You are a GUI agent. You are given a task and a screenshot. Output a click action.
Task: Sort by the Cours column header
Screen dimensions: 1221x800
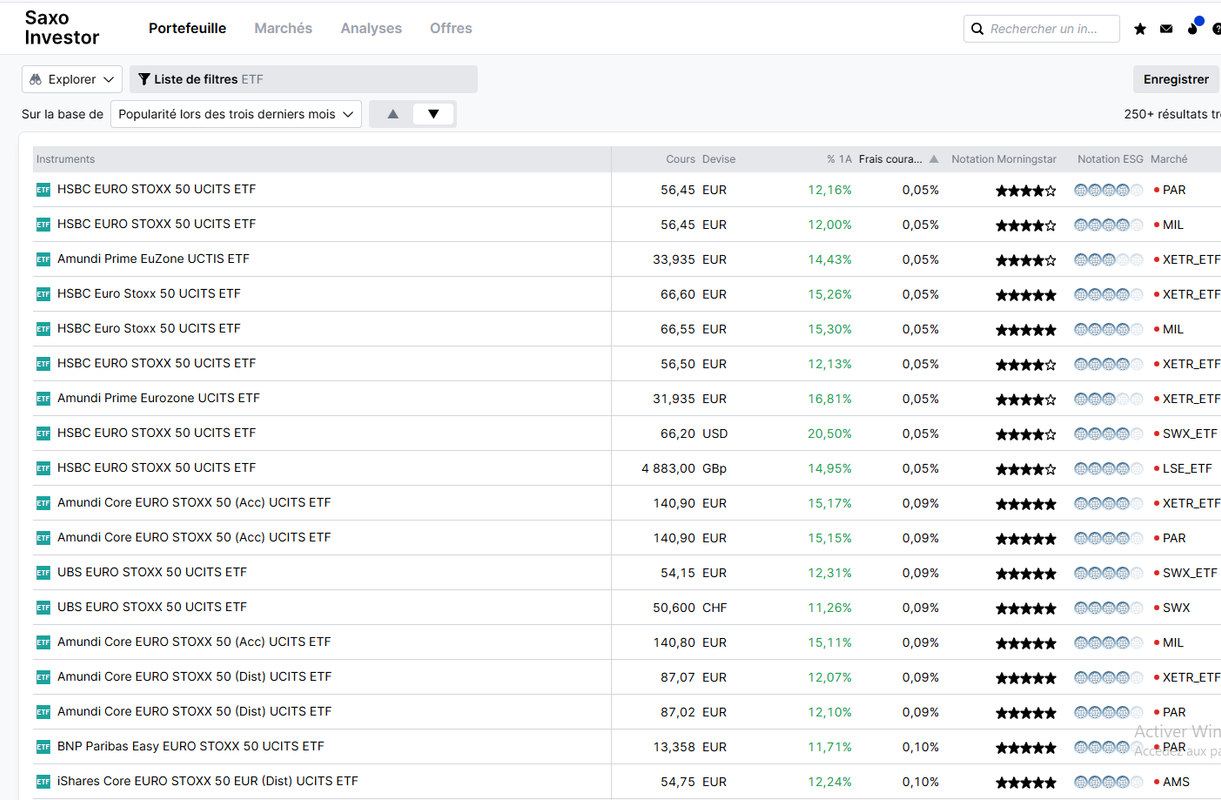click(x=681, y=159)
